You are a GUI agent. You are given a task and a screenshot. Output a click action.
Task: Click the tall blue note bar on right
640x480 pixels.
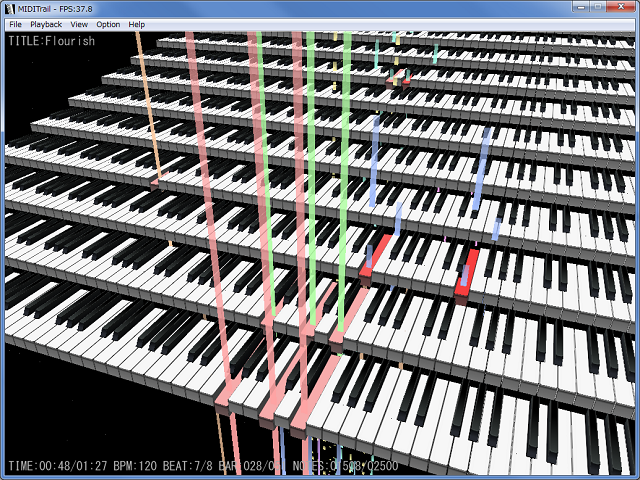(481, 168)
